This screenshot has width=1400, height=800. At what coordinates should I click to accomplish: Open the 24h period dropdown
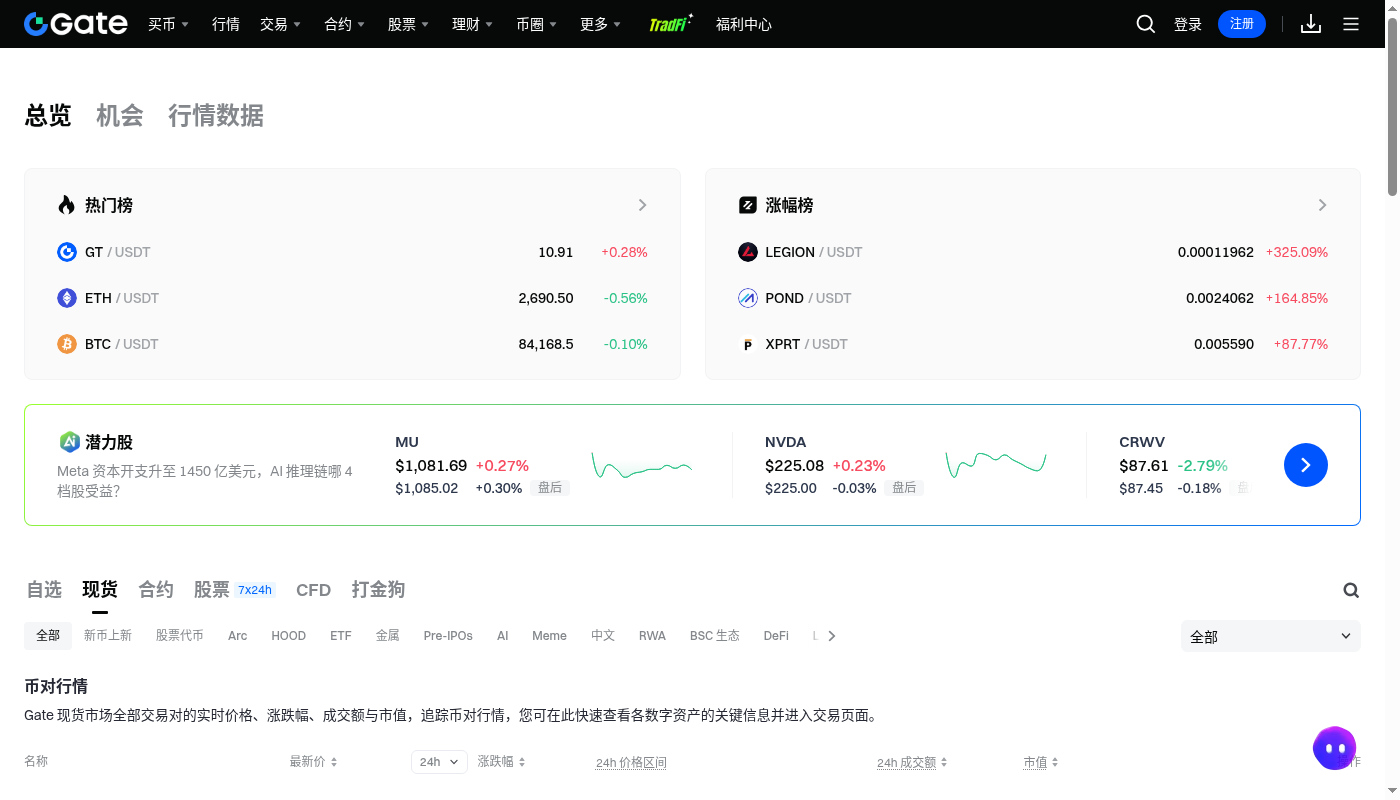[x=439, y=762]
